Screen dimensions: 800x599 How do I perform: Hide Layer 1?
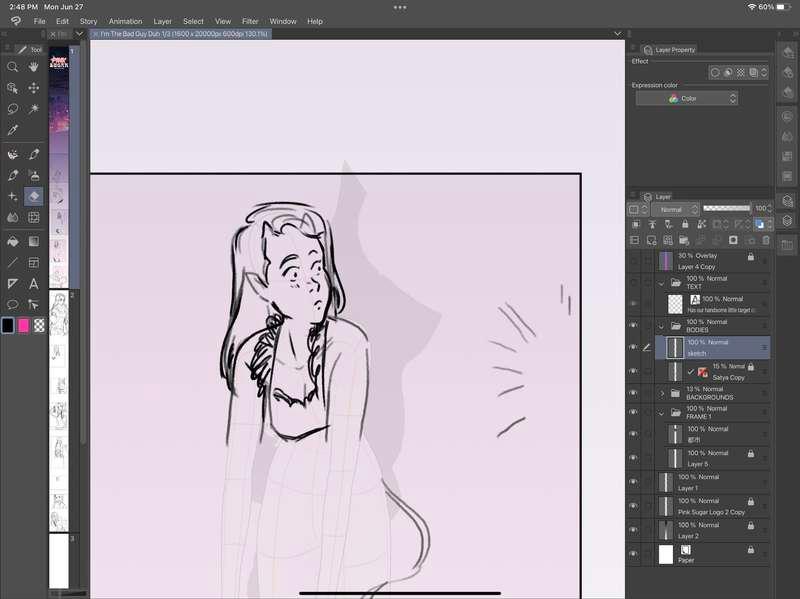click(x=634, y=482)
